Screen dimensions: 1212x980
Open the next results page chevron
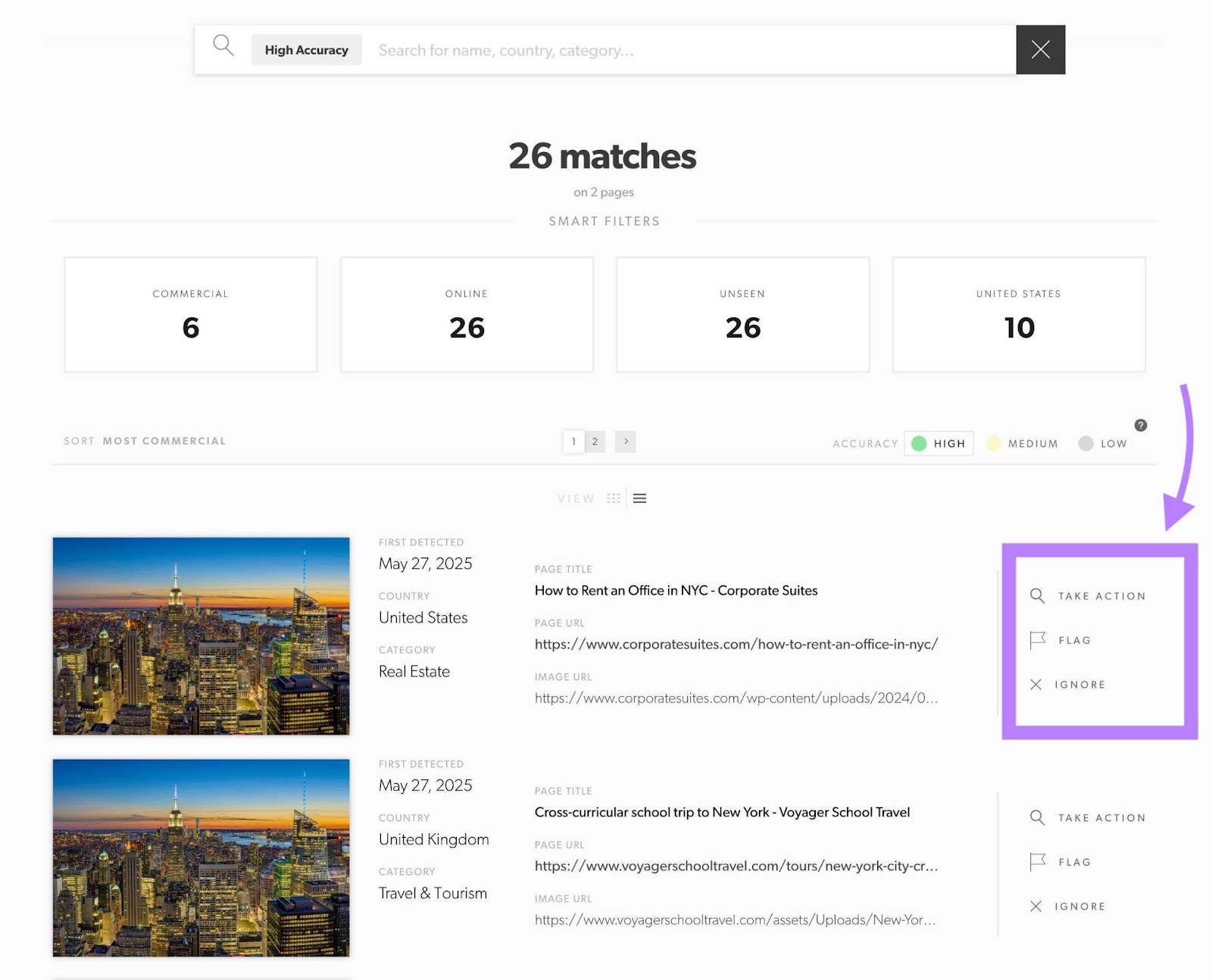[x=625, y=442]
